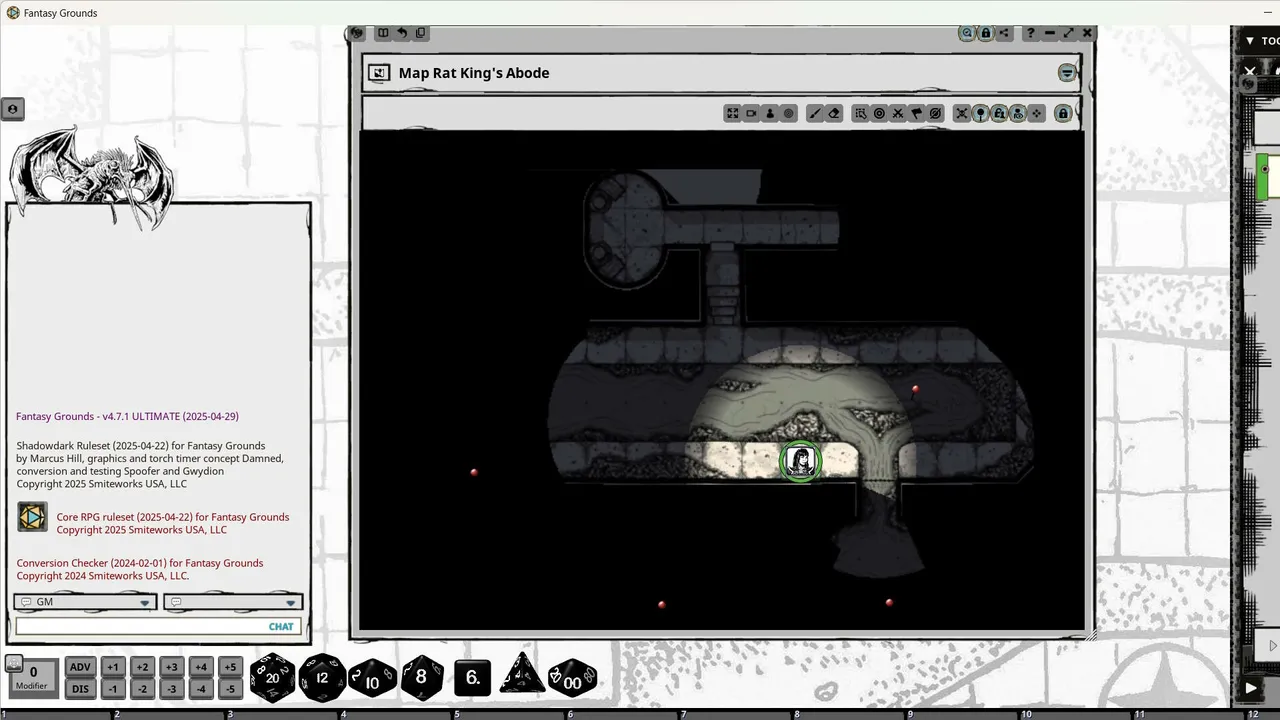Click the red light marker near map top right
1280x720 pixels.
915,390
